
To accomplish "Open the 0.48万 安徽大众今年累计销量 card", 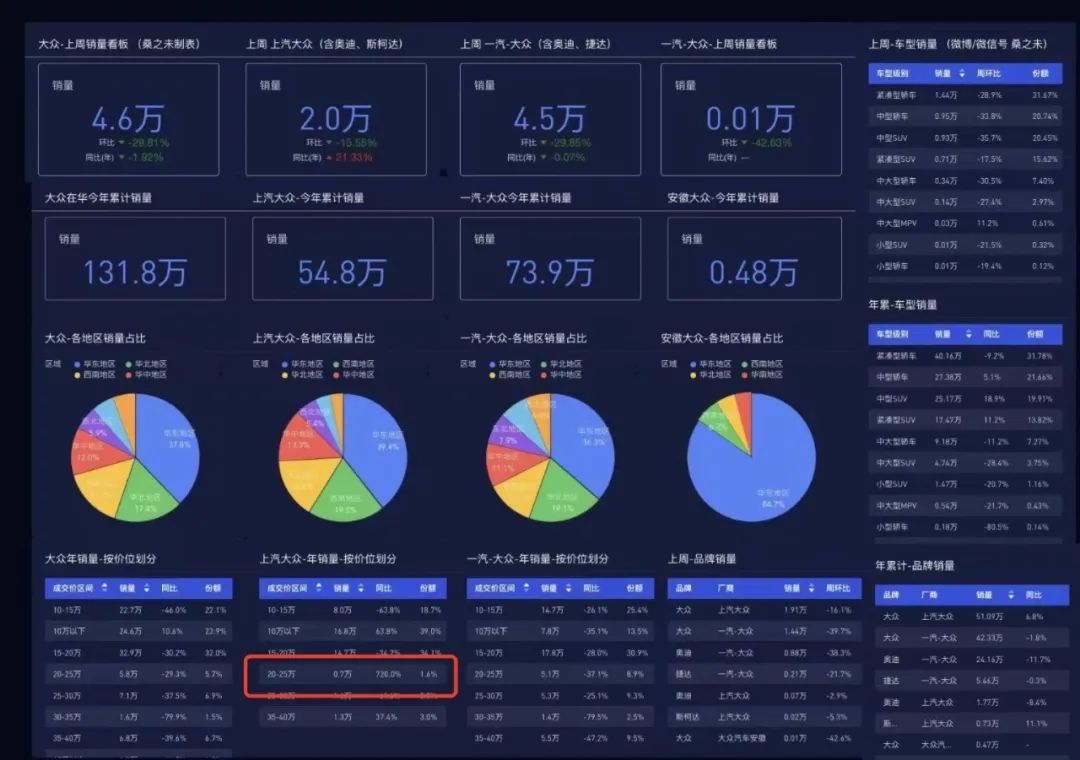I will click(754, 258).
